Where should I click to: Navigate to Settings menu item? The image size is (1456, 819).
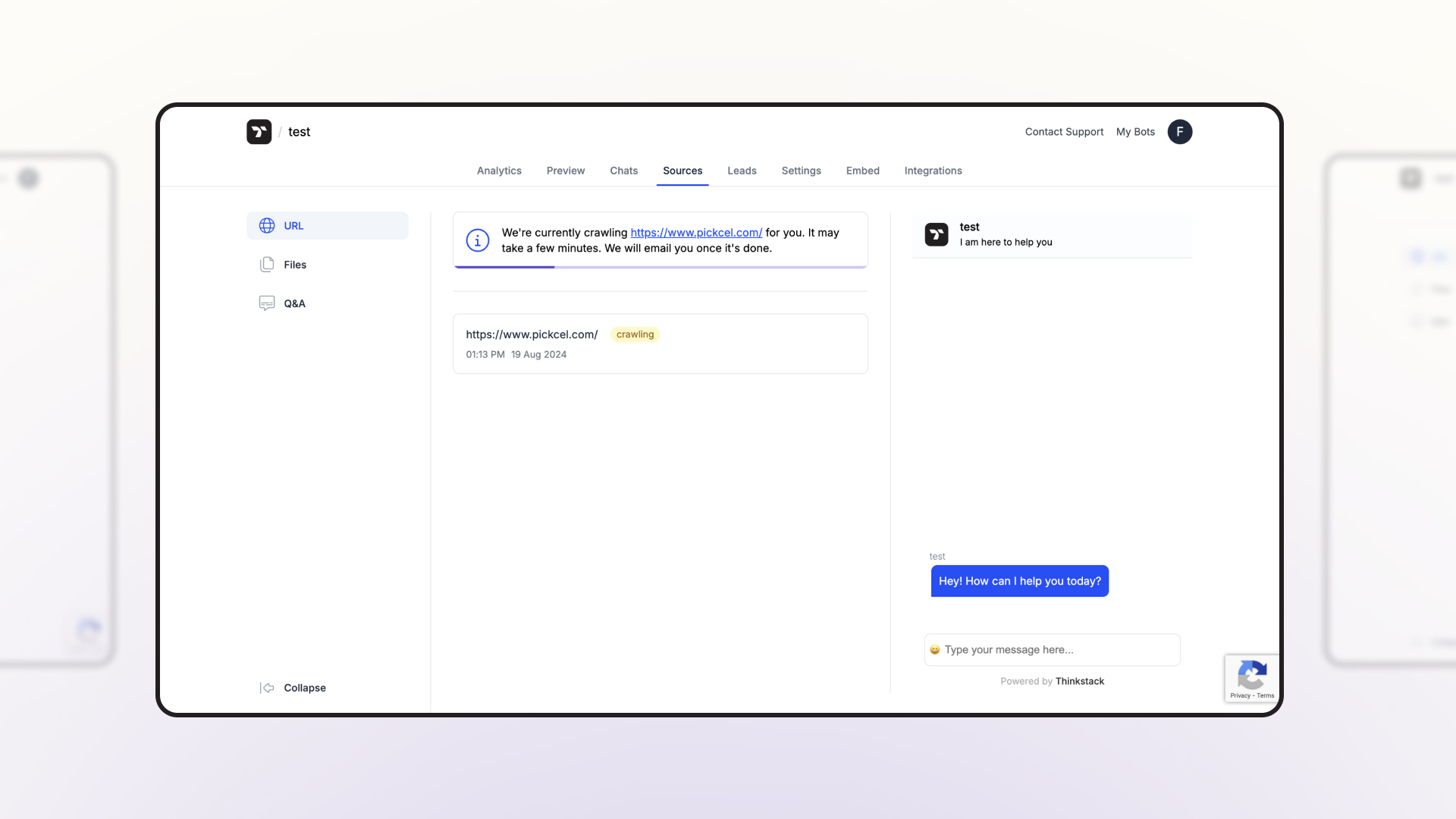point(801,170)
